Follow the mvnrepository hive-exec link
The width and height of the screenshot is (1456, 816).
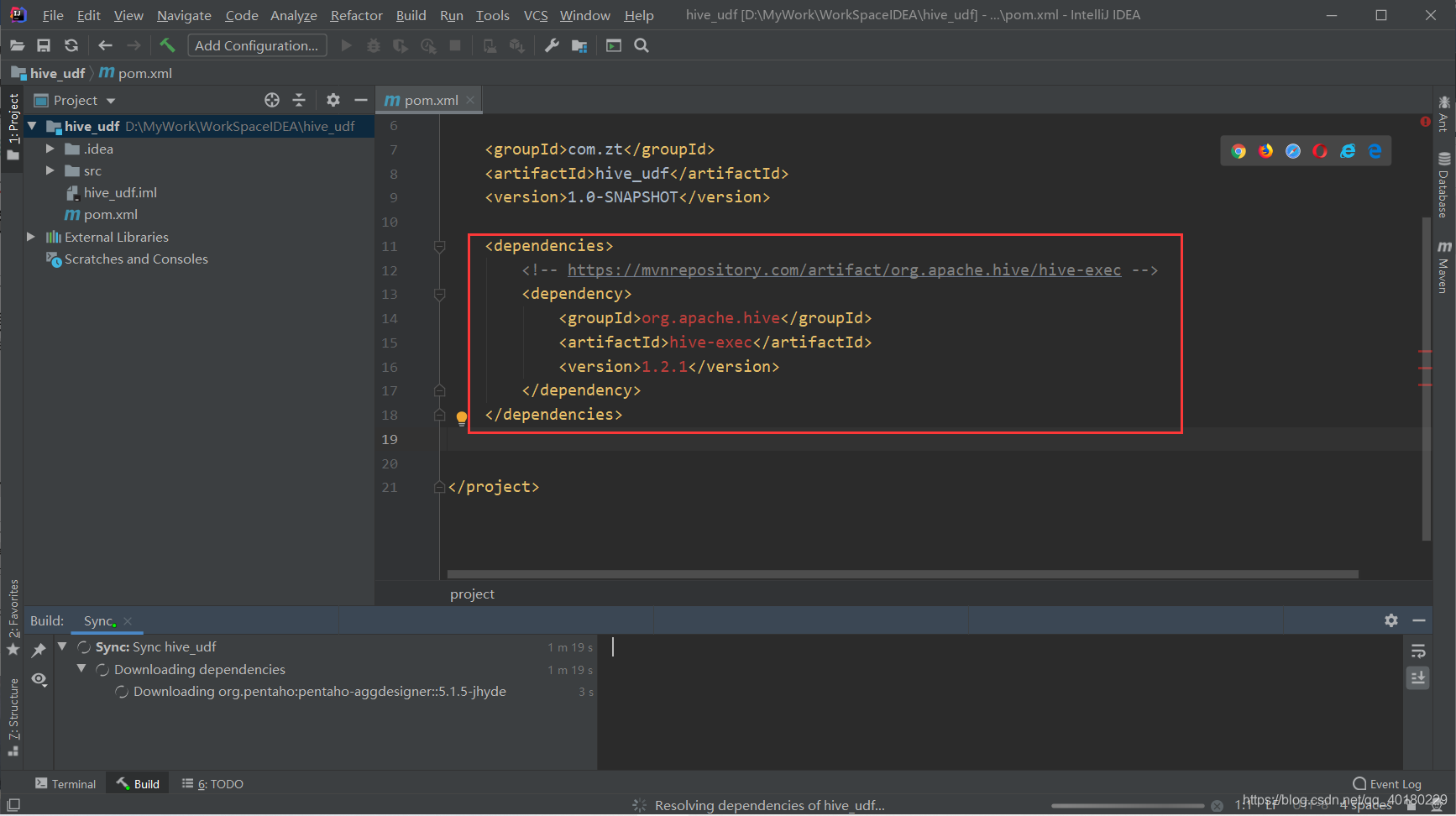coord(844,269)
